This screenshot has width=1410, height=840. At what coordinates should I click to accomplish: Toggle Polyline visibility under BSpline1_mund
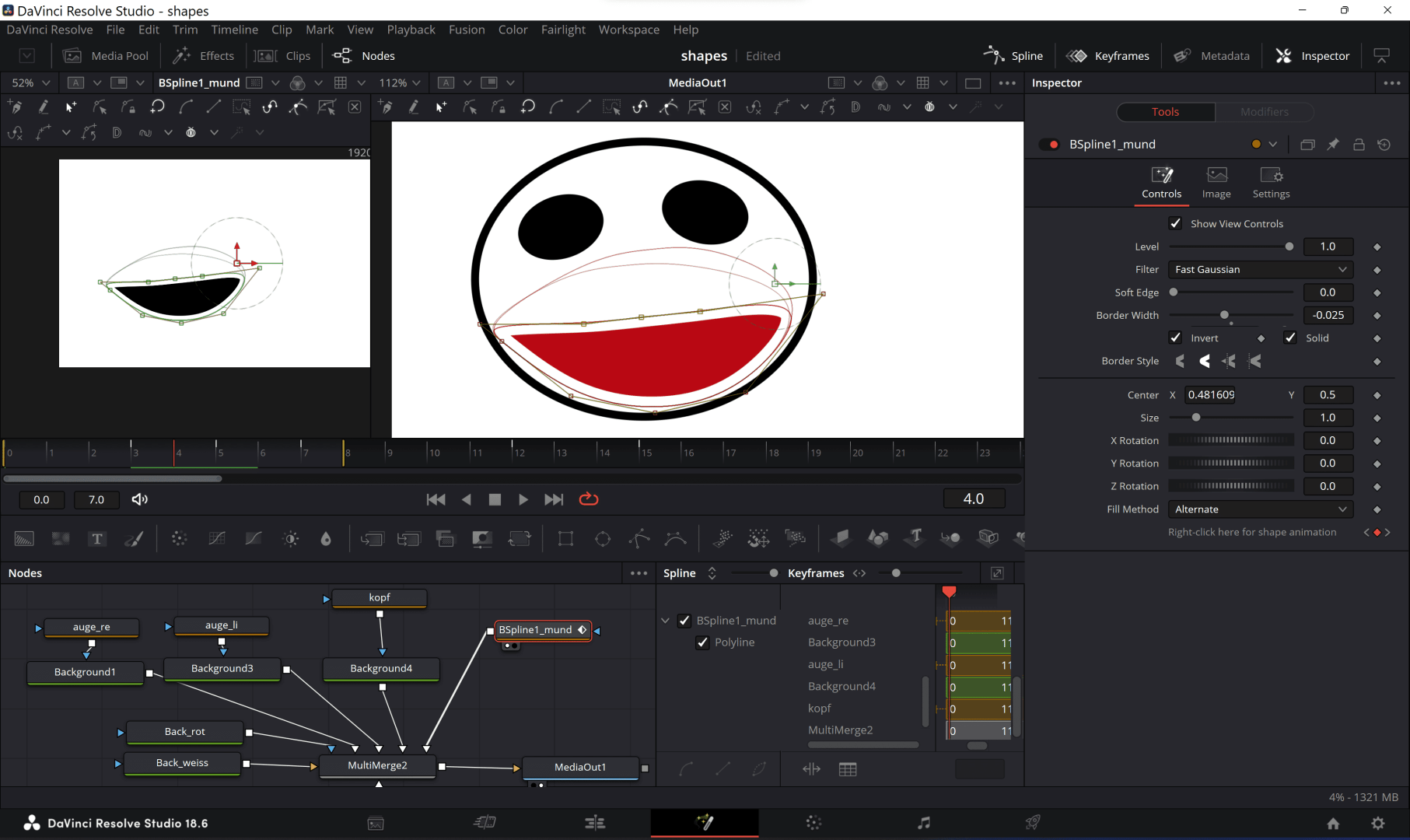tap(702, 642)
